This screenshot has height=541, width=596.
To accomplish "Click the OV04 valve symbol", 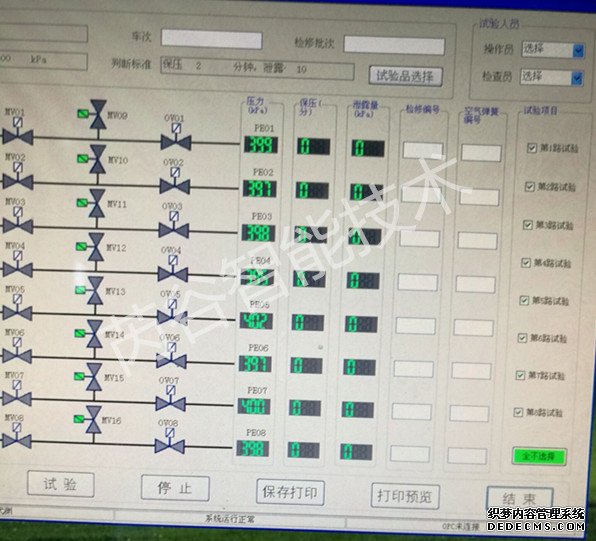I will click(173, 270).
